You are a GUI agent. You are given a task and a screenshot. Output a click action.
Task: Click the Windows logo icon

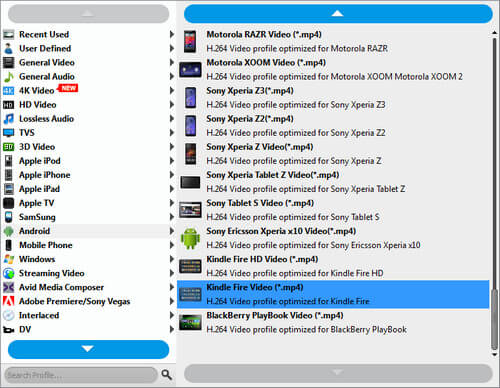click(x=9, y=259)
